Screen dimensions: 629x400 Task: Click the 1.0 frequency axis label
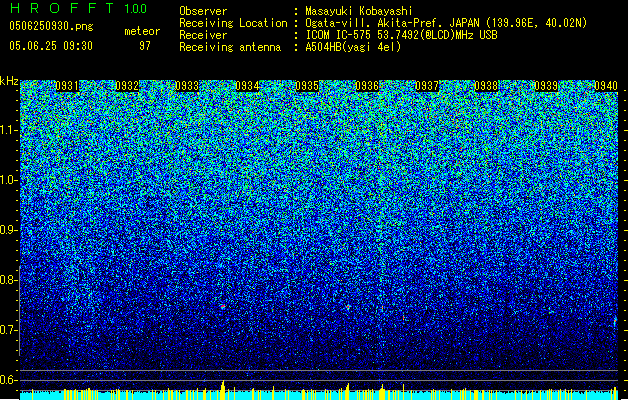(9, 180)
